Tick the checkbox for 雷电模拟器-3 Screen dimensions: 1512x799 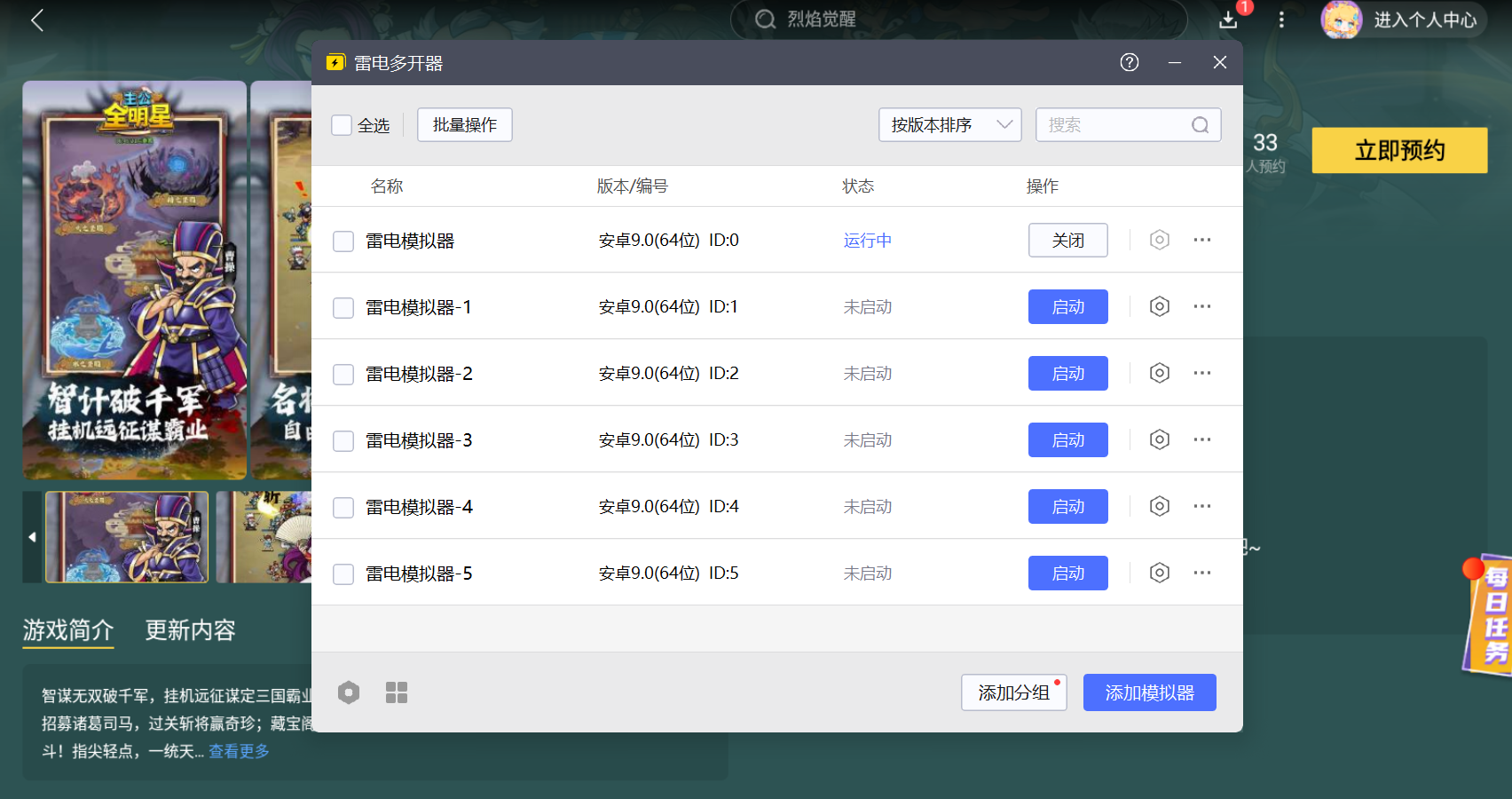coord(343,440)
